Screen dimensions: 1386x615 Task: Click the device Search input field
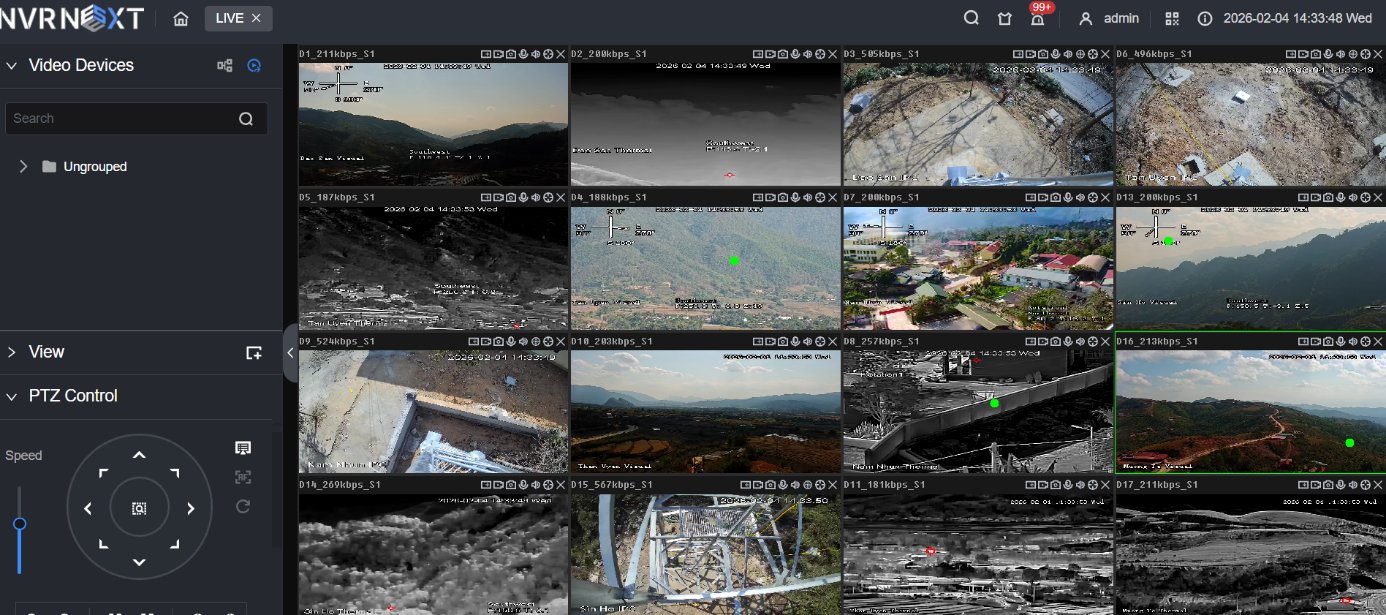point(120,118)
